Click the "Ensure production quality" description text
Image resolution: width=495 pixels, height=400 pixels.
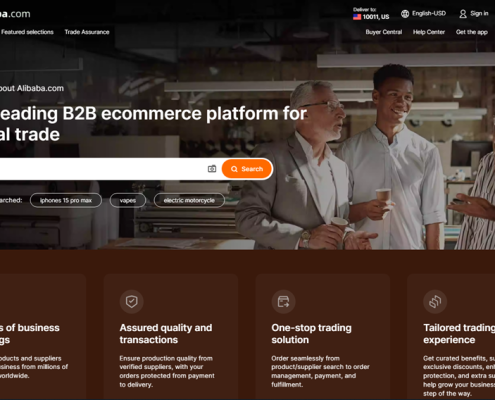pos(167,371)
